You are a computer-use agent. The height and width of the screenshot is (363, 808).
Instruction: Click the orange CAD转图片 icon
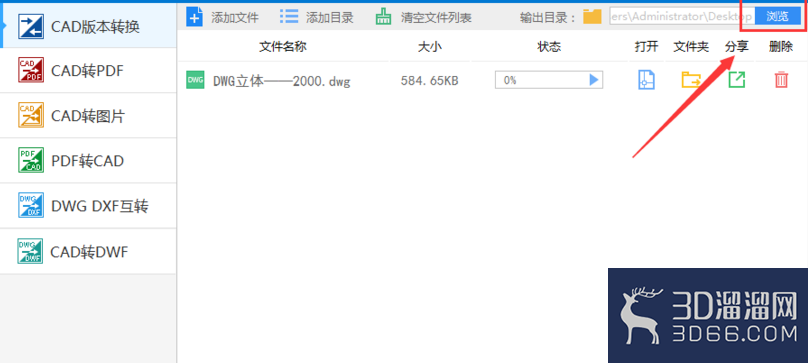[31, 116]
